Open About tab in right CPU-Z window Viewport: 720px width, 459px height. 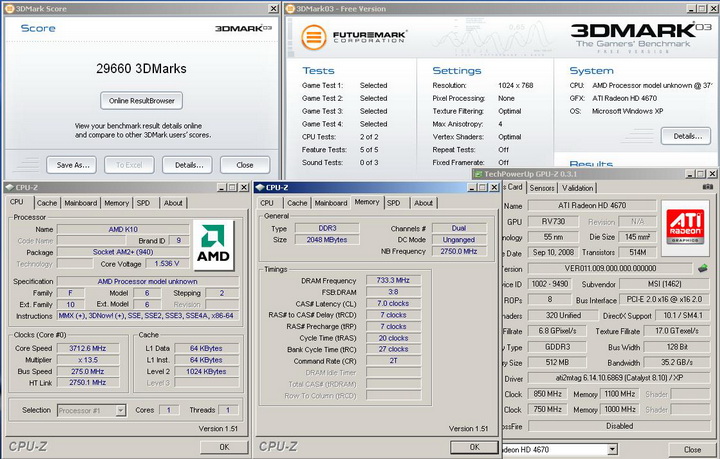click(x=423, y=203)
